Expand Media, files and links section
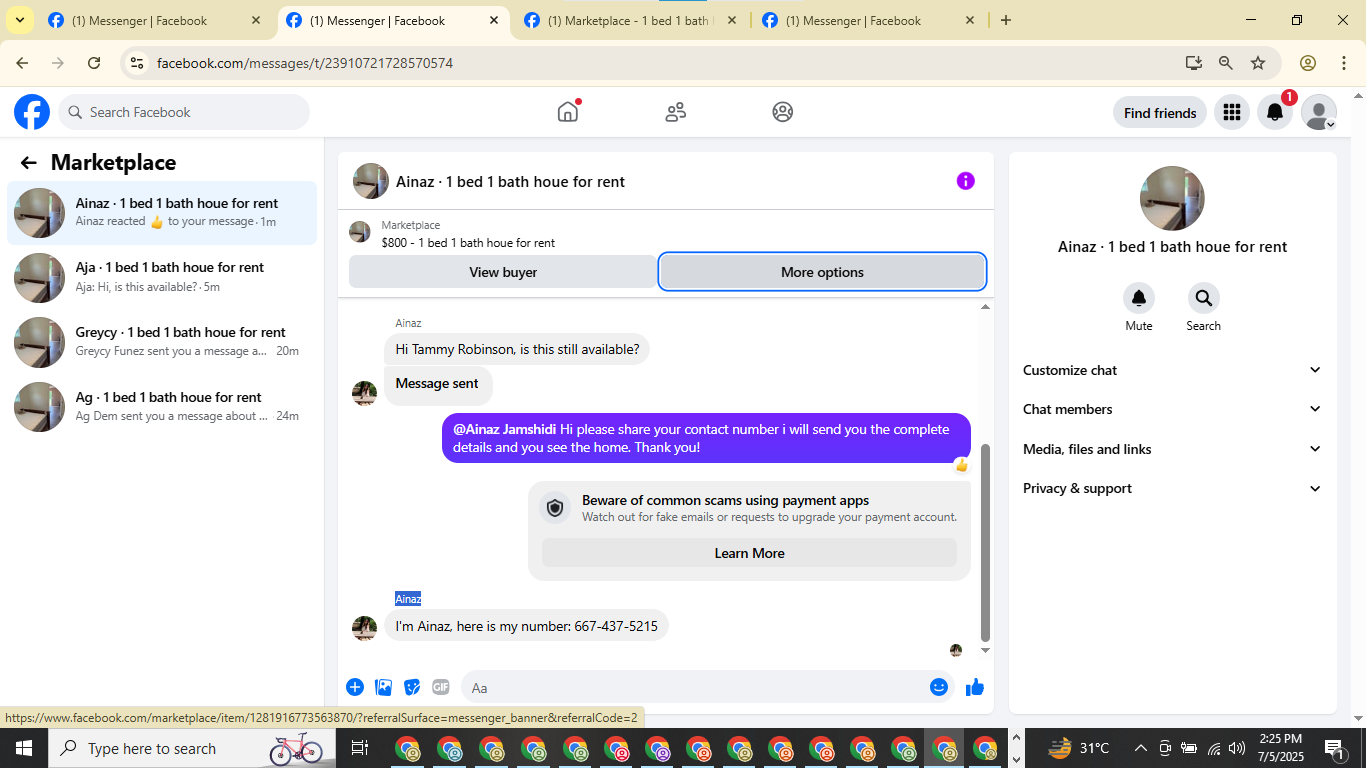Image resolution: width=1366 pixels, height=768 pixels. 1172,449
